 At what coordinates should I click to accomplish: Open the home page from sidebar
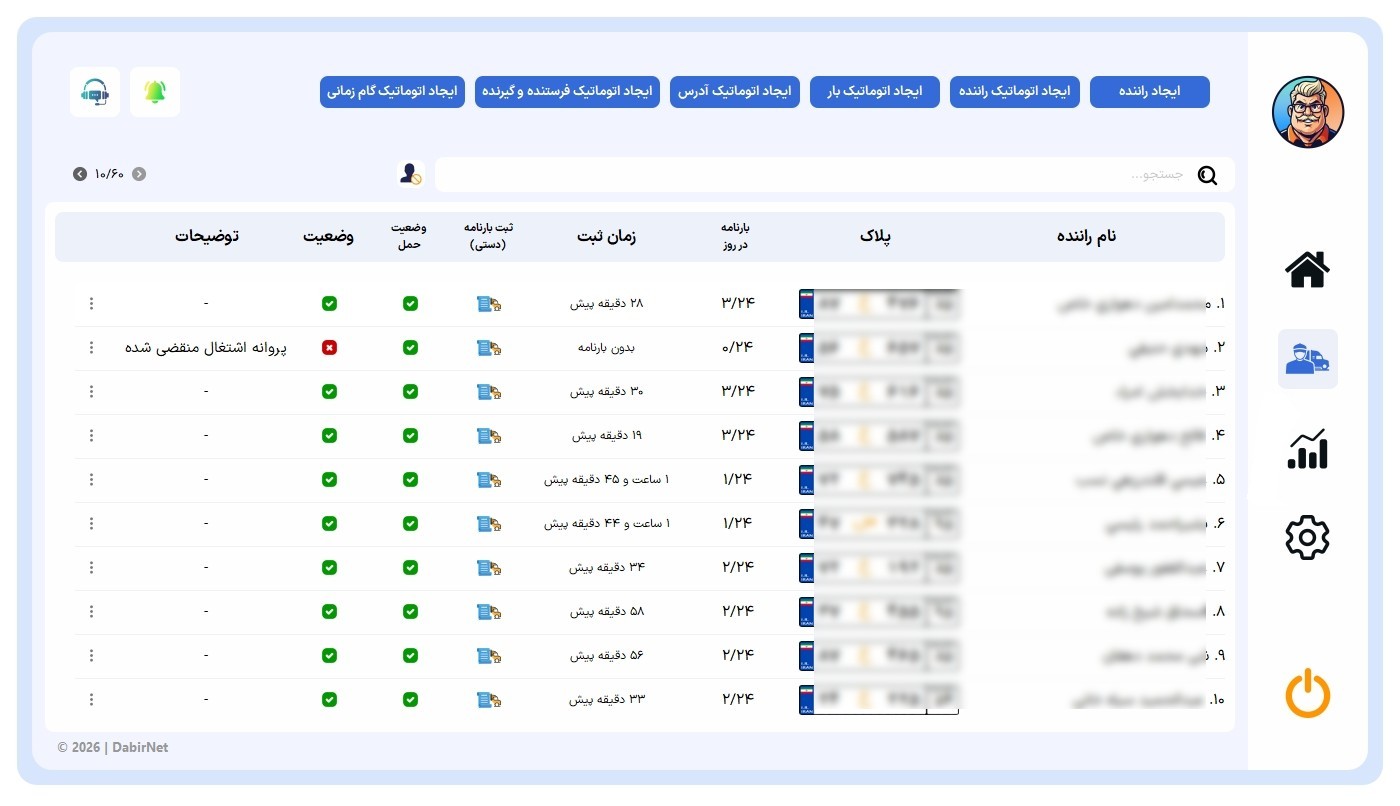[1307, 269]
